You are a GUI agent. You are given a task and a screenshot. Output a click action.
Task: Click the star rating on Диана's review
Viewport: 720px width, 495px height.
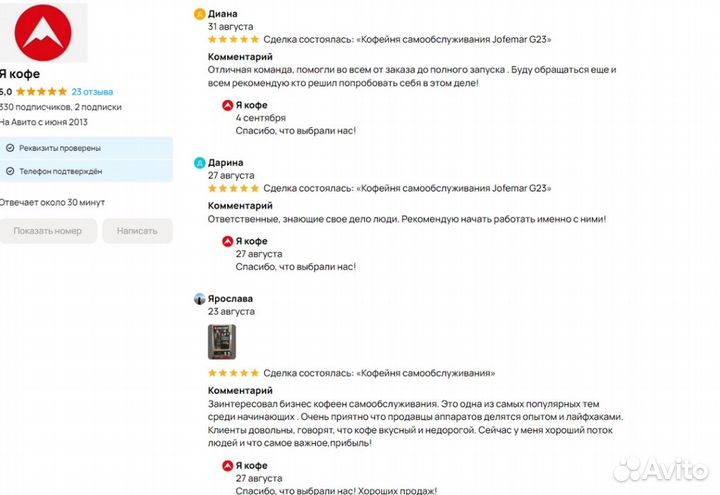point(233,40)
